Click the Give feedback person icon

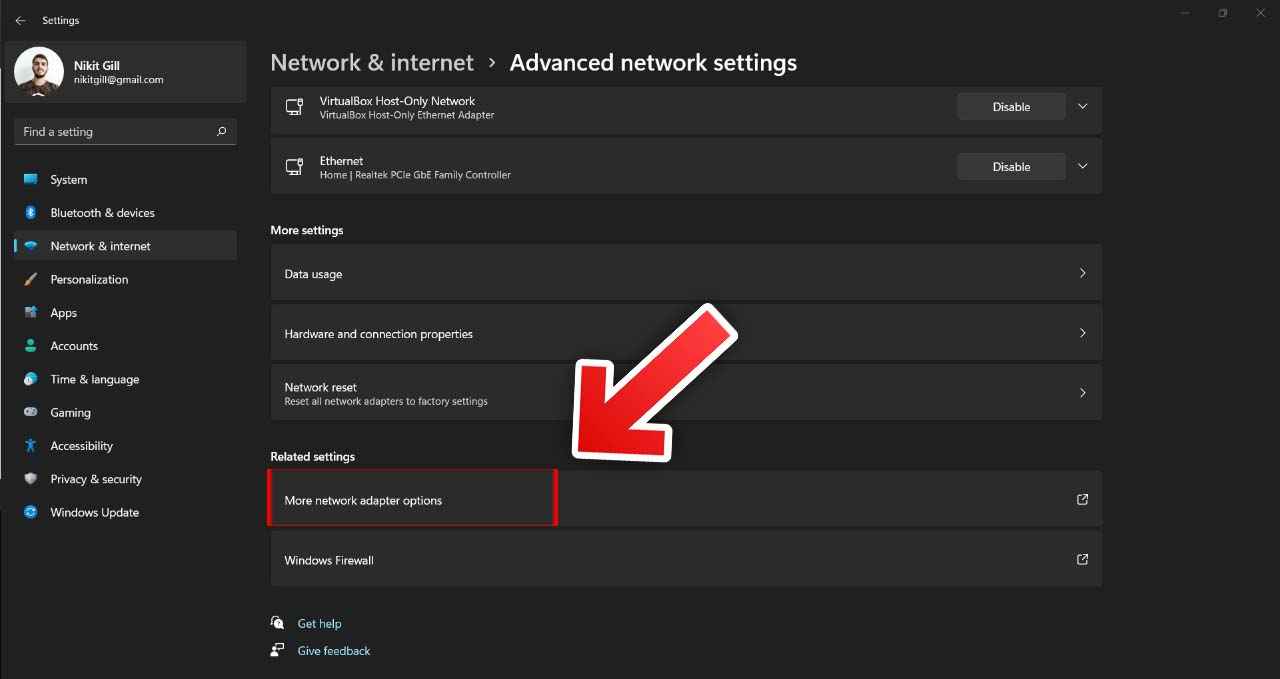278,650
